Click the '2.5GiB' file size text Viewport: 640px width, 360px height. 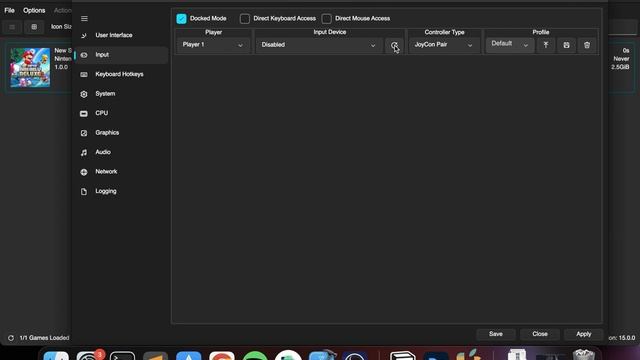point(620,67)
